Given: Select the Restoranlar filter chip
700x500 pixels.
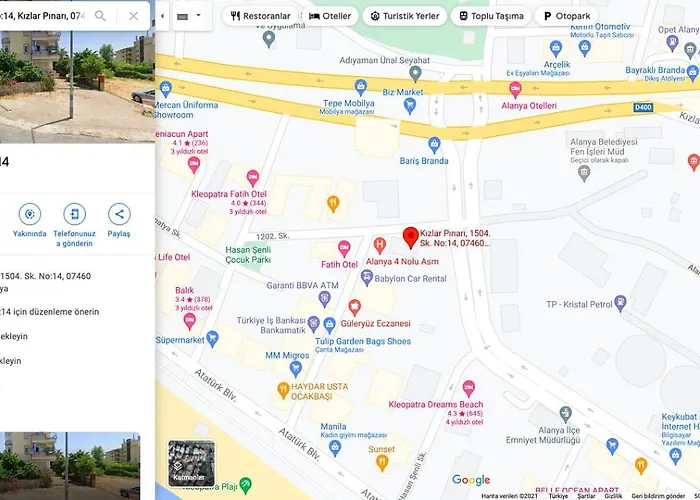Looking at the screenshot, I should [x=261, y=16].
